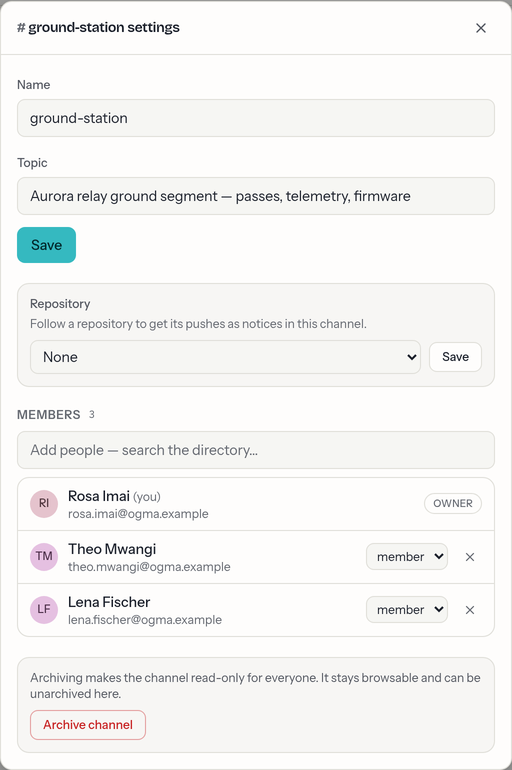Open the Repository dropdown showing None
Screen dimensions: 512x770
[x=225, y=357]
